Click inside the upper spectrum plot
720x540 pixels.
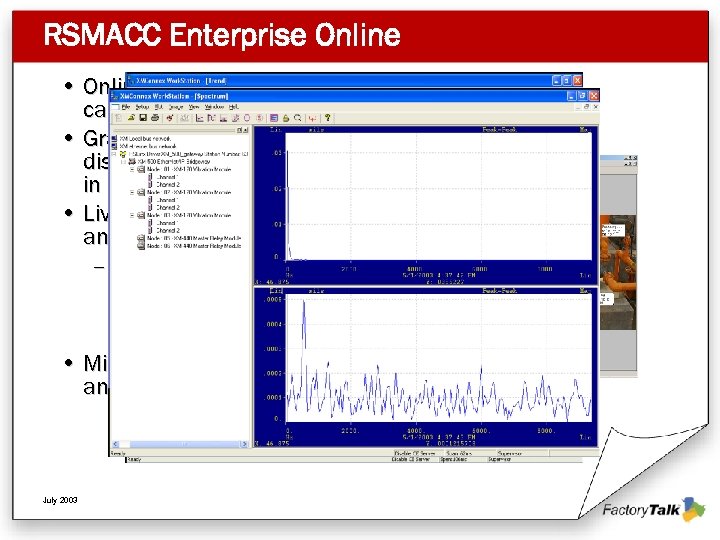439,196
